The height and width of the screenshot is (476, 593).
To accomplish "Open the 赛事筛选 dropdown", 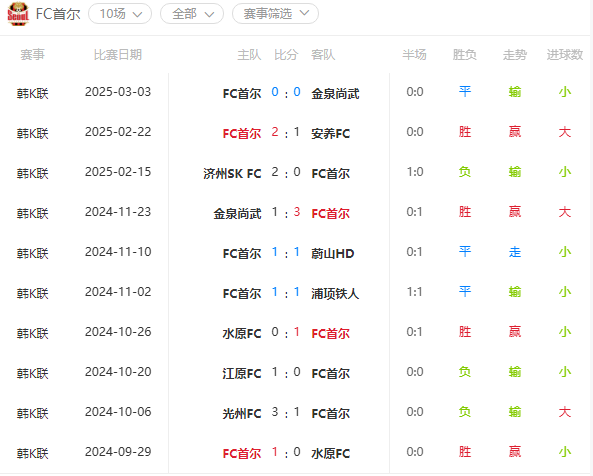I will 275,14.
